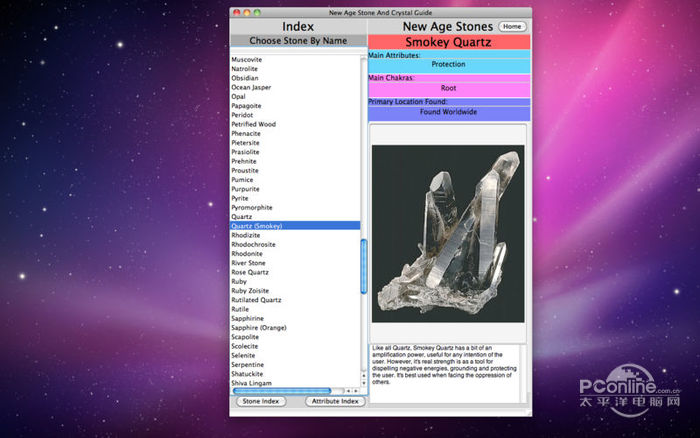Click the vertical scrollbar thumb in list
The height and width of the screenshot is (438, 700).
pos(363,265)
